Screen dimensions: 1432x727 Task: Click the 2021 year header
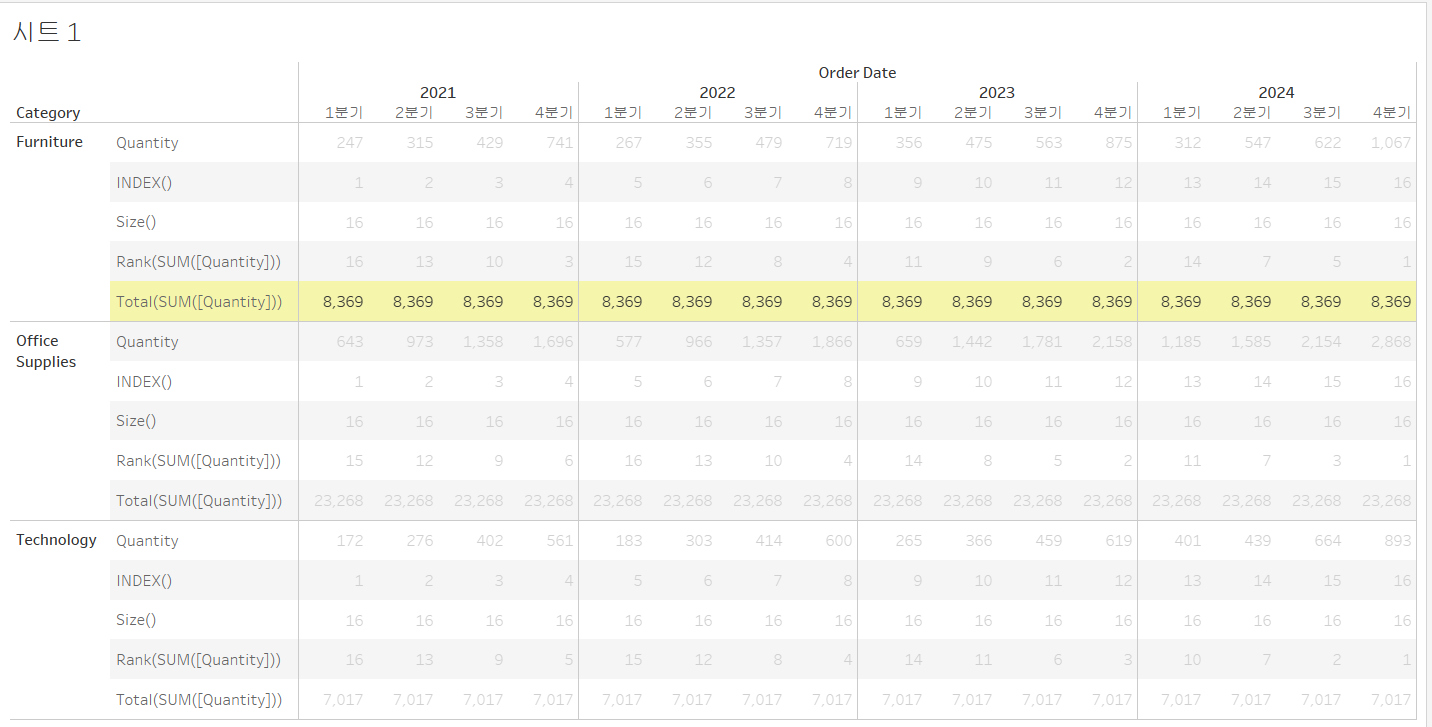(438, 92)
